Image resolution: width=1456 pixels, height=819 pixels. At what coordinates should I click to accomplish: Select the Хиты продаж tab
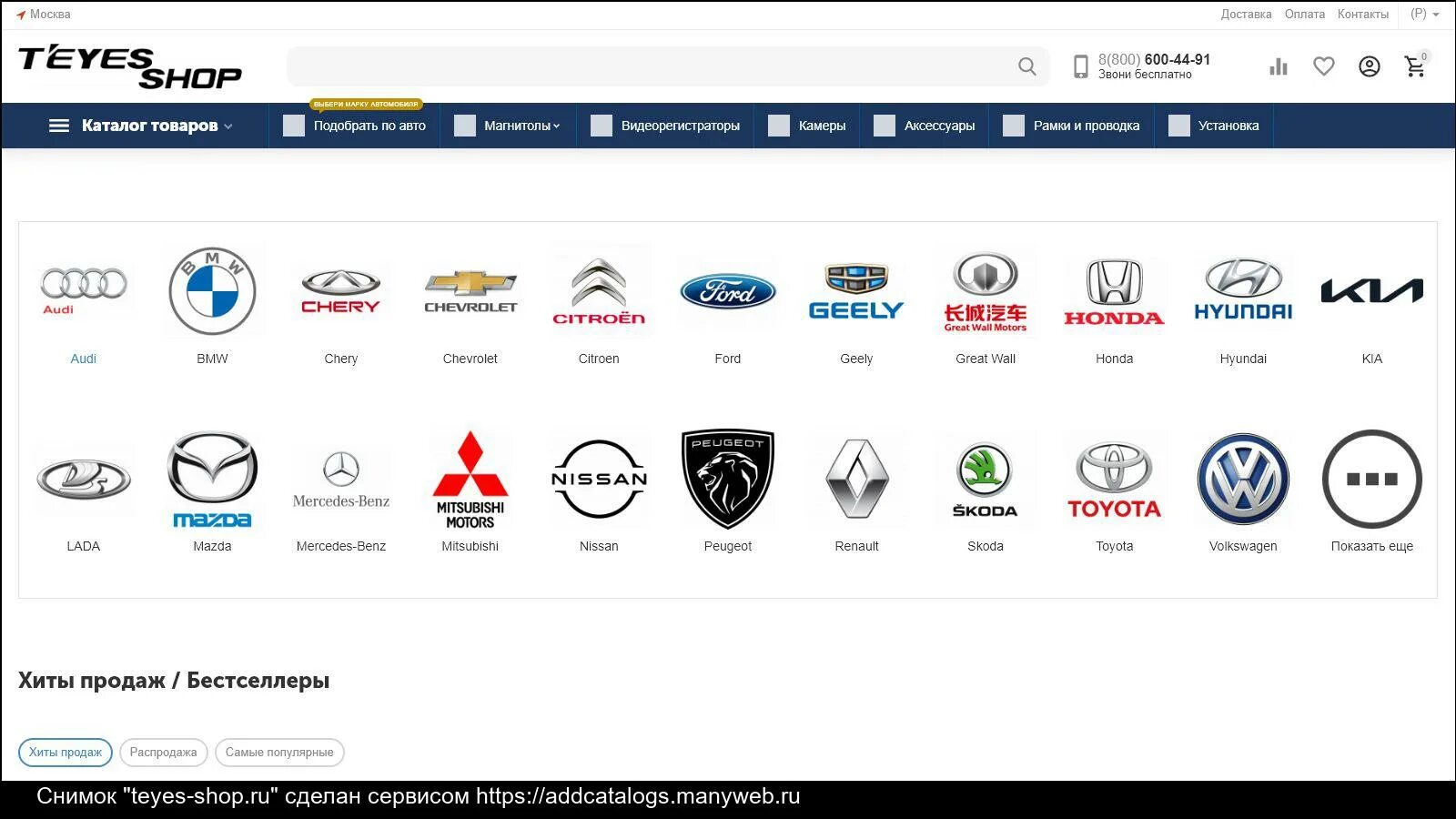point(66,753)
